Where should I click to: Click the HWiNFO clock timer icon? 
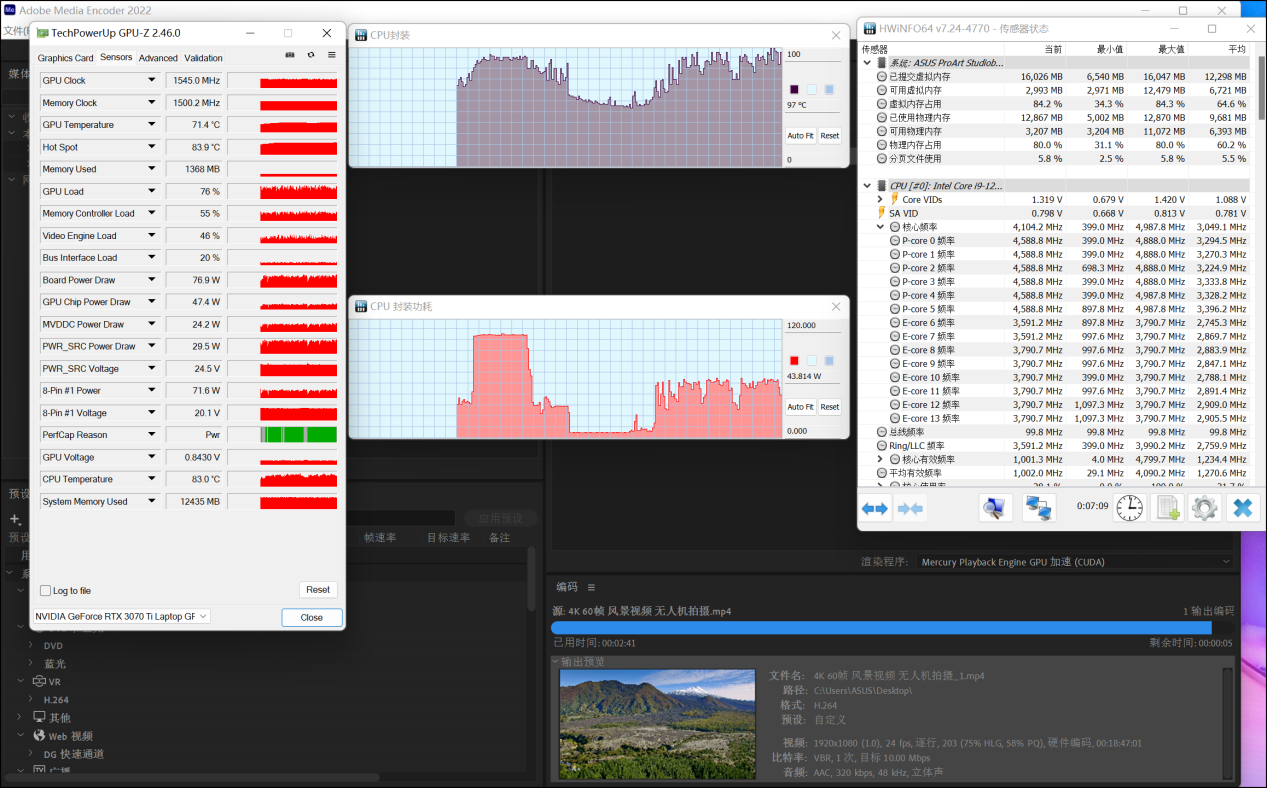coord(1129,508)
